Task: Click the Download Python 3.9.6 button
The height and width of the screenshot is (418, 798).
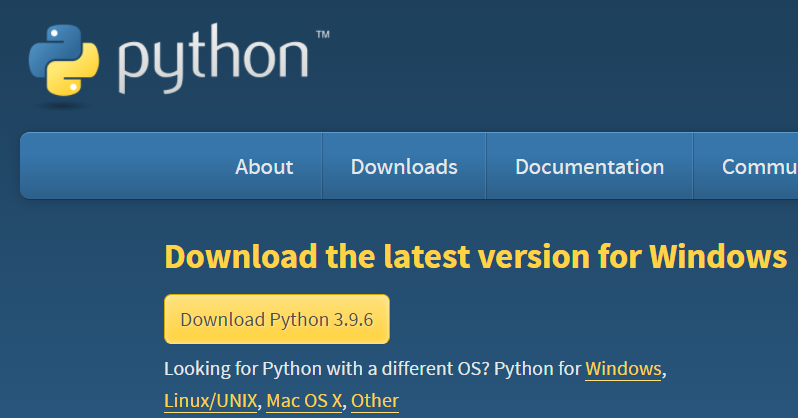Action: [x=277, y=319]
